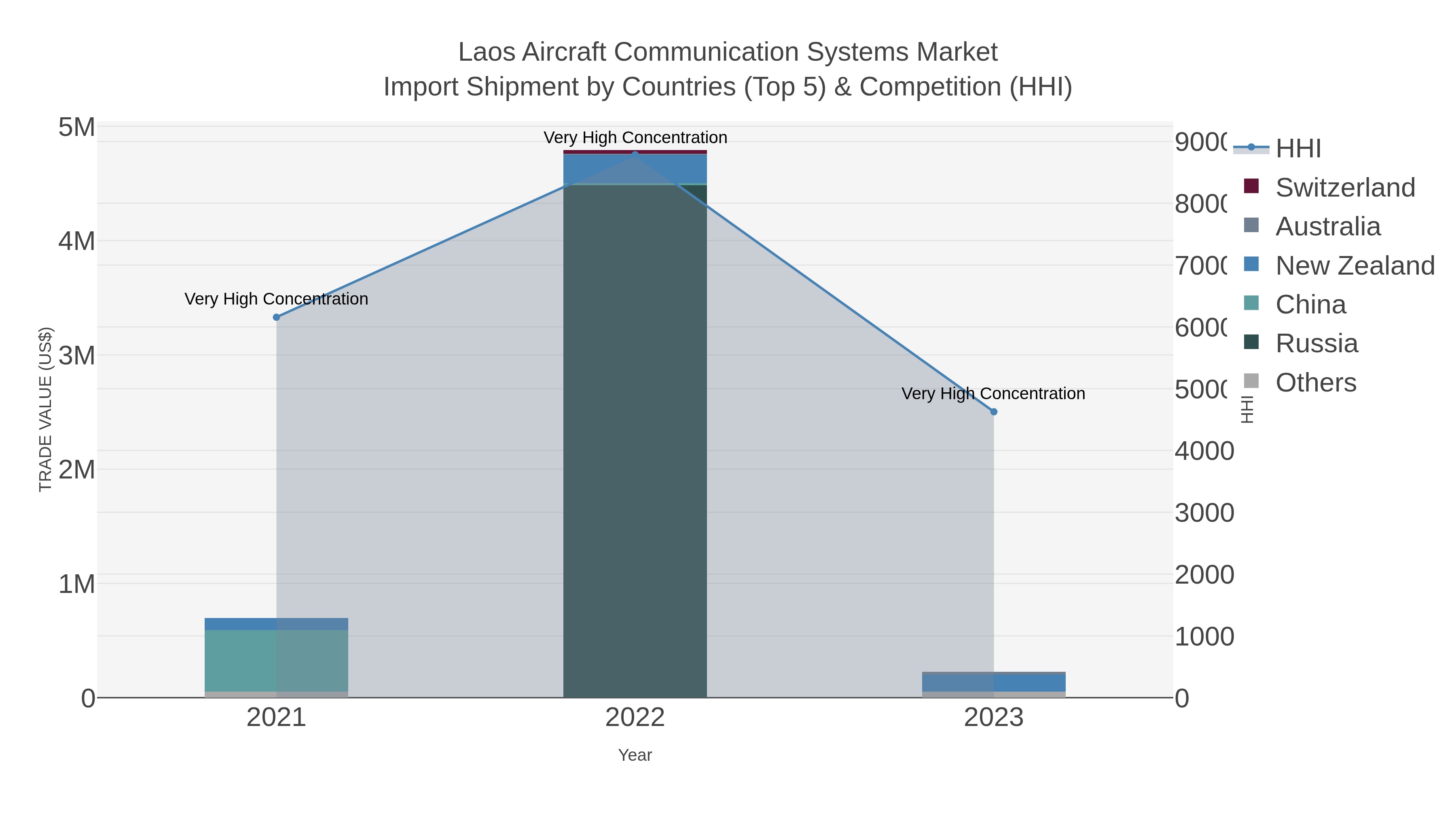The width and height of the screenshot is (1456, 819).
Task: Click the HHI data point for 2021
Action: 276,317
